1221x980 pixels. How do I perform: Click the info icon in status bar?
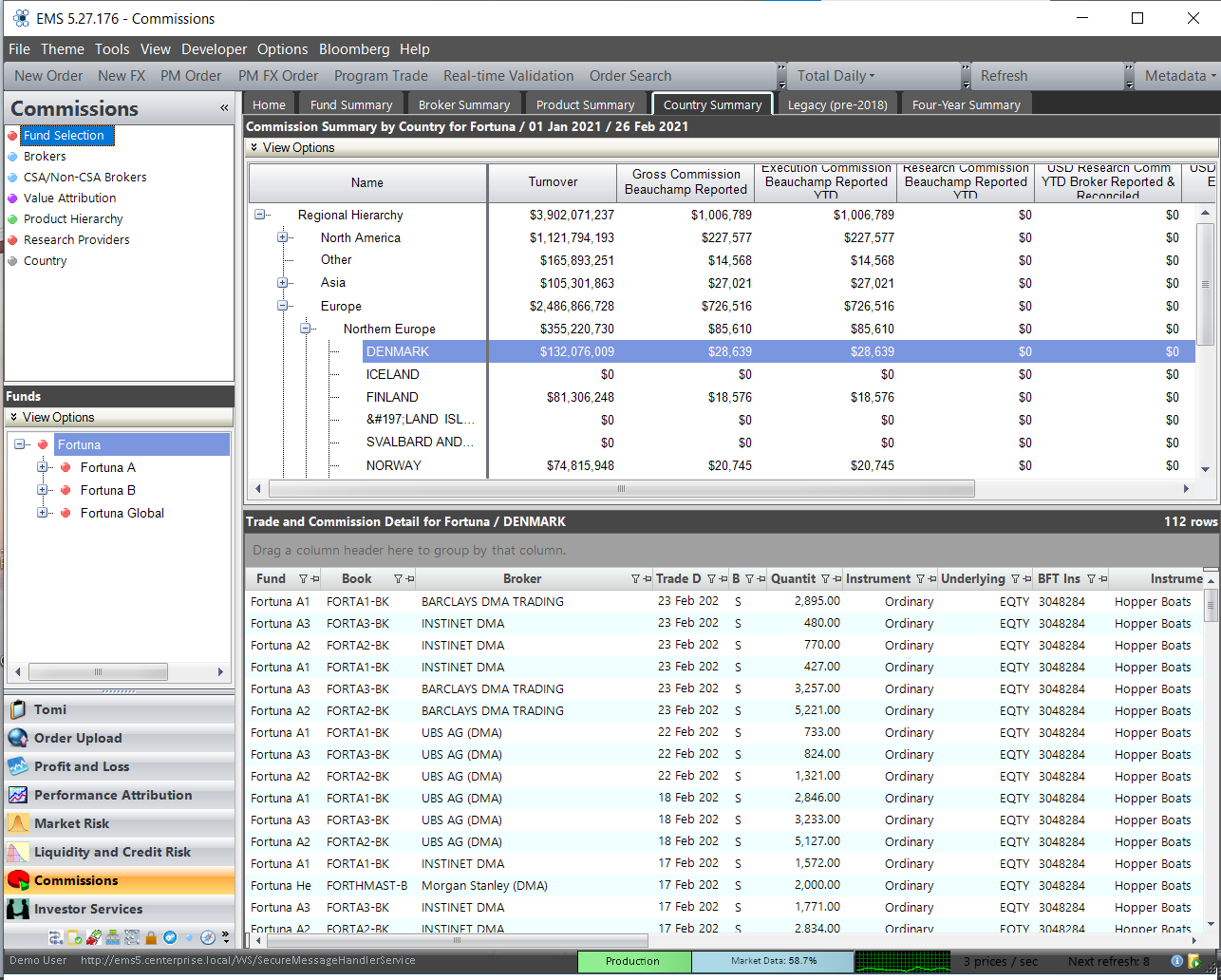click(x=1176, y=961)
